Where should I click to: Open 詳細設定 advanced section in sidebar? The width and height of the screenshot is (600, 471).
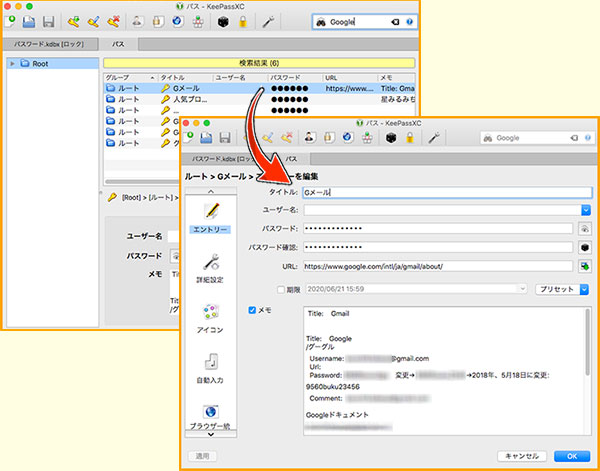[210, 269]
